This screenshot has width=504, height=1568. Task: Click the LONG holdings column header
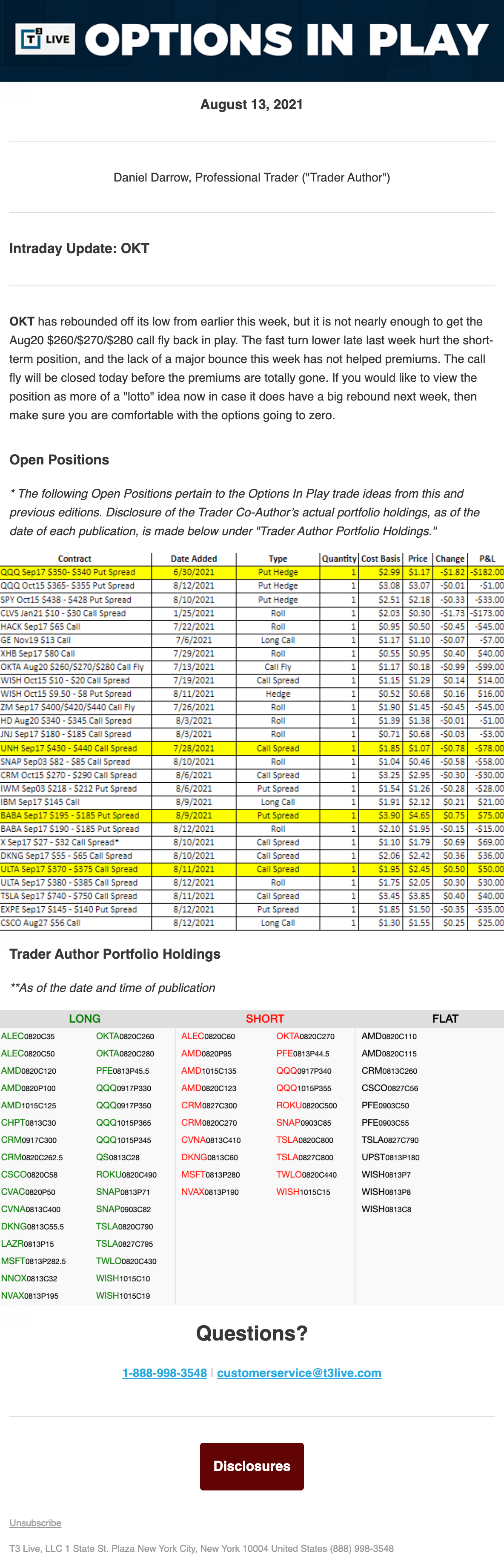tap(85, 1018)
